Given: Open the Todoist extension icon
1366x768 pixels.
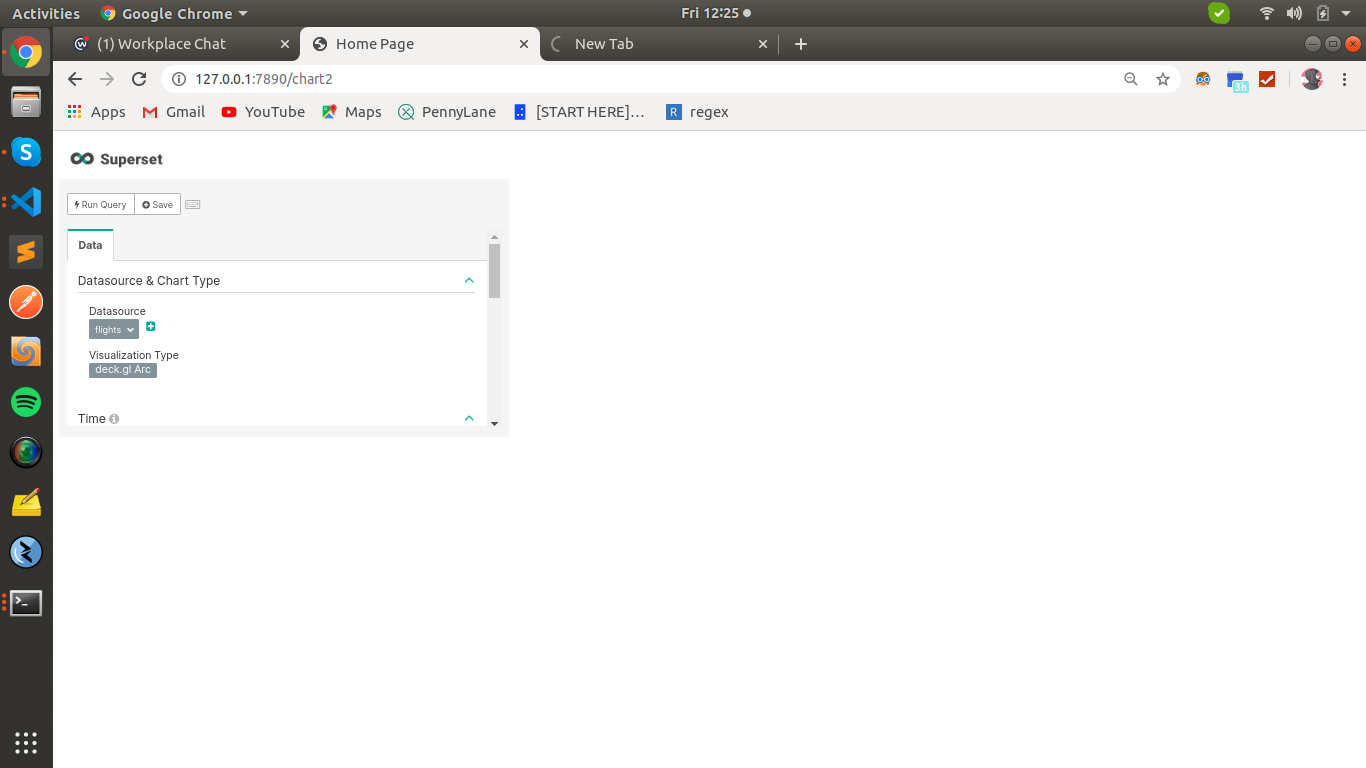Looking at the screenshot, I should 1266,78.
